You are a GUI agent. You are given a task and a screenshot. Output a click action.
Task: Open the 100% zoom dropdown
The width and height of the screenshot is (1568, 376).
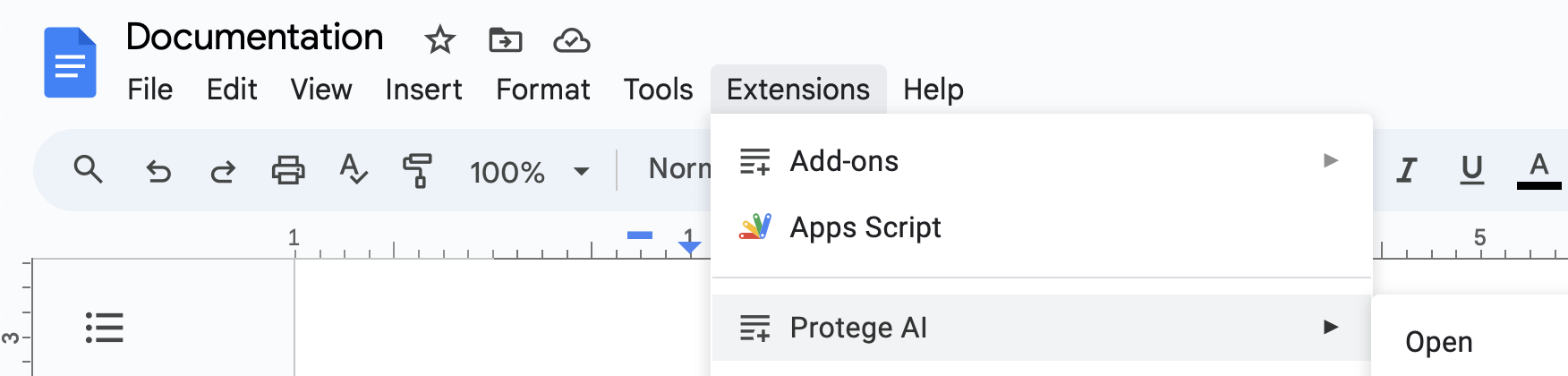(528, 171)
